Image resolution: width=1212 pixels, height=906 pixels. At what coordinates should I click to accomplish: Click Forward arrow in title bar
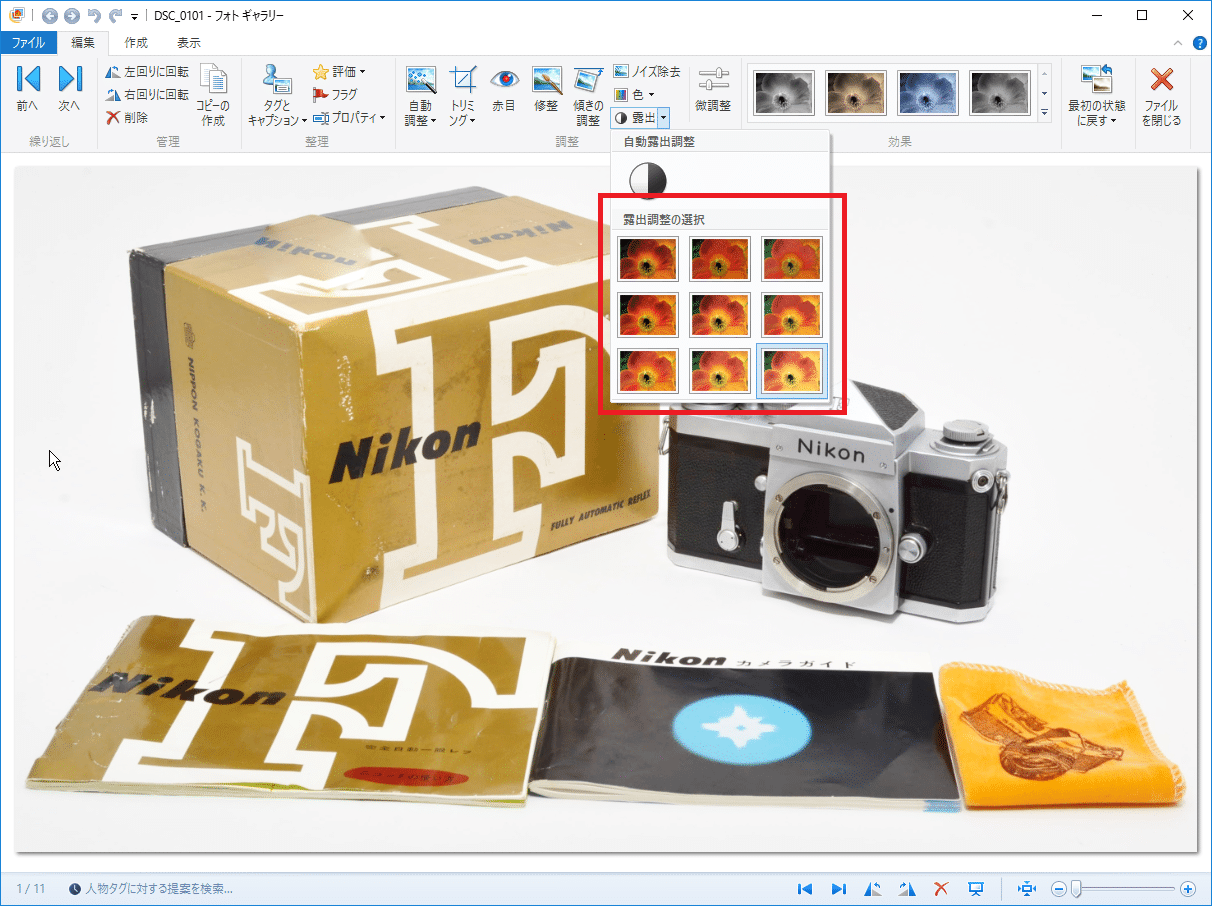pos(71,16)
